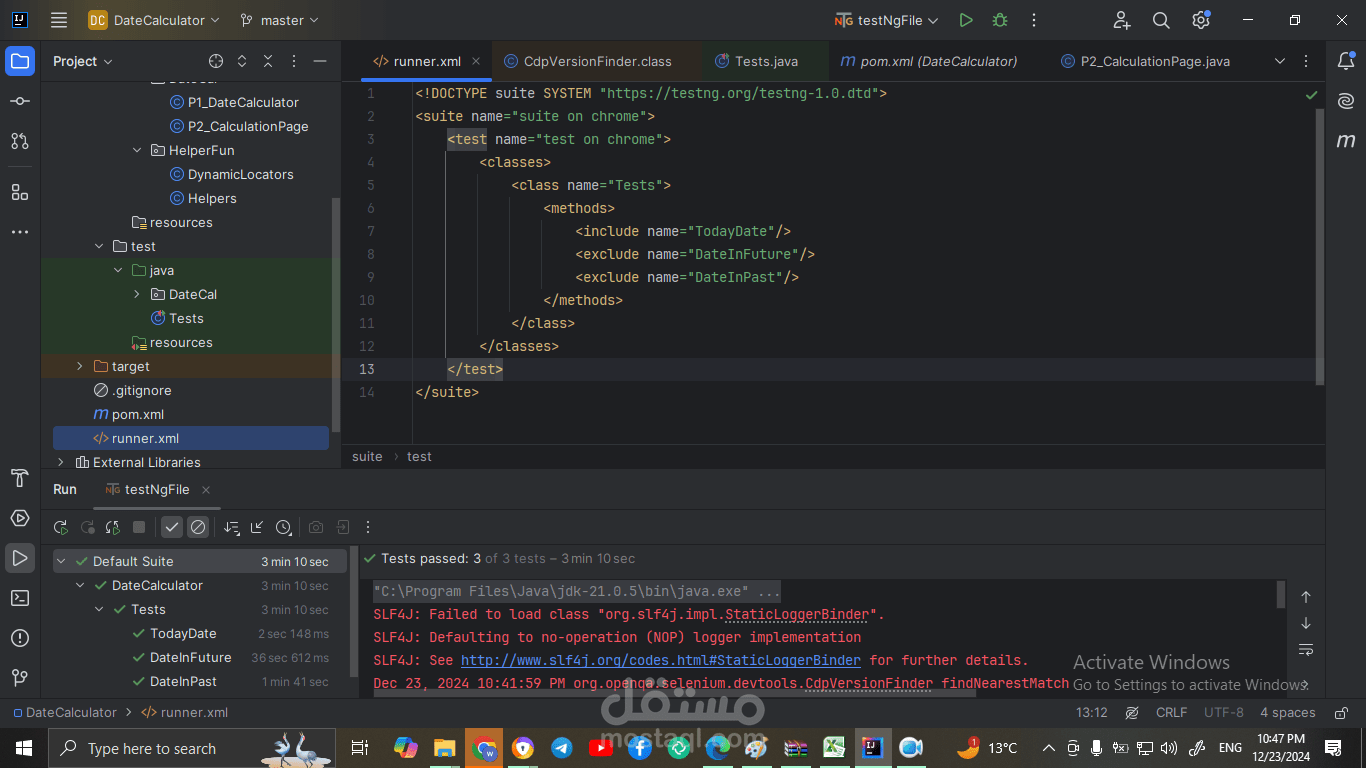Open the slf4j.org StaticLoggerBinder link

pos(660,660)
